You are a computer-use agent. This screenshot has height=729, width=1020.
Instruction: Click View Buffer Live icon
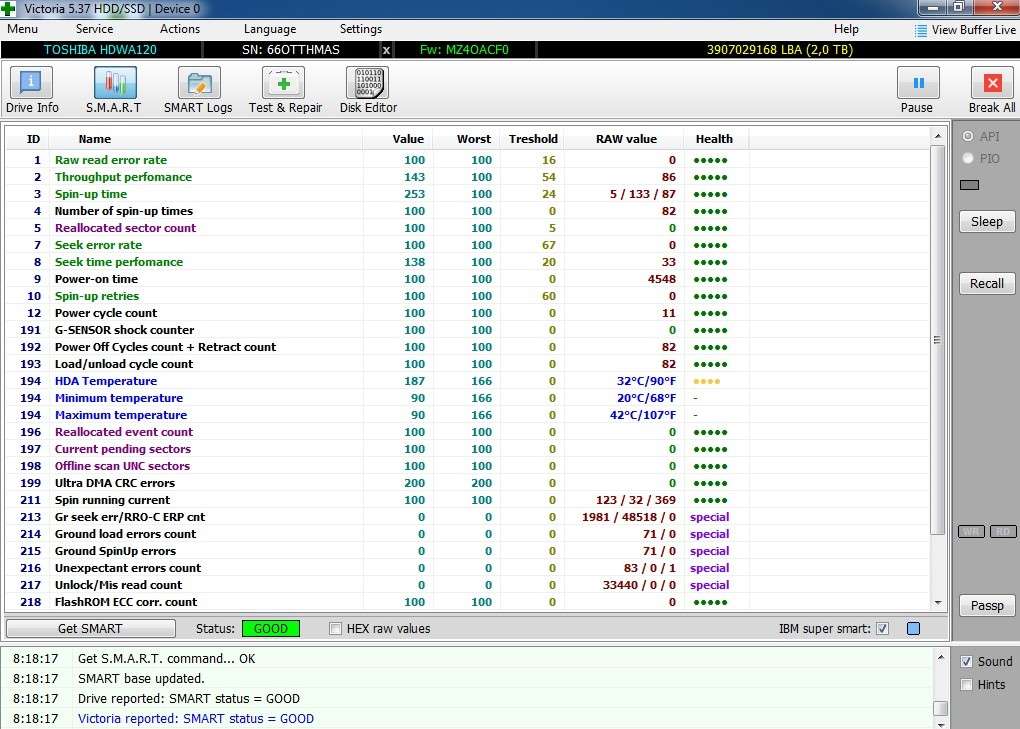[921, 30]
